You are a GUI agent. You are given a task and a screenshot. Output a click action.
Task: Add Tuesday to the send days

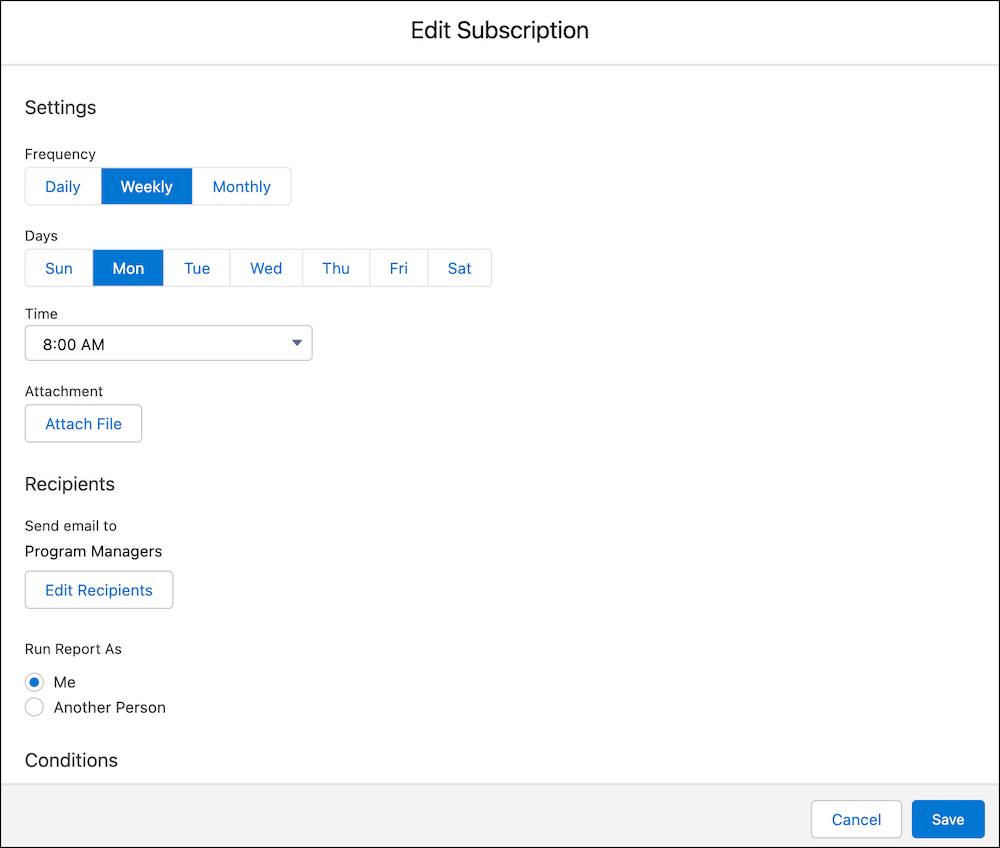coord(197,268)
